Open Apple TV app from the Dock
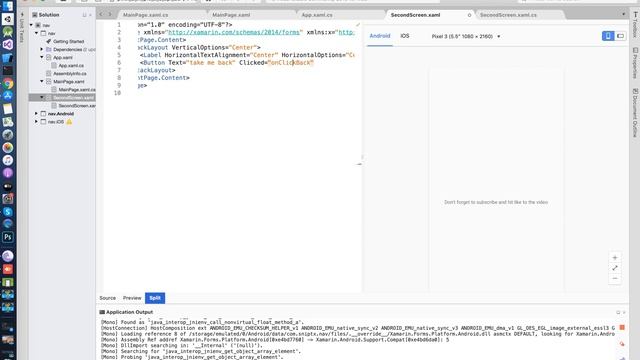The image size is (640, 360). [x=7, y=186]
